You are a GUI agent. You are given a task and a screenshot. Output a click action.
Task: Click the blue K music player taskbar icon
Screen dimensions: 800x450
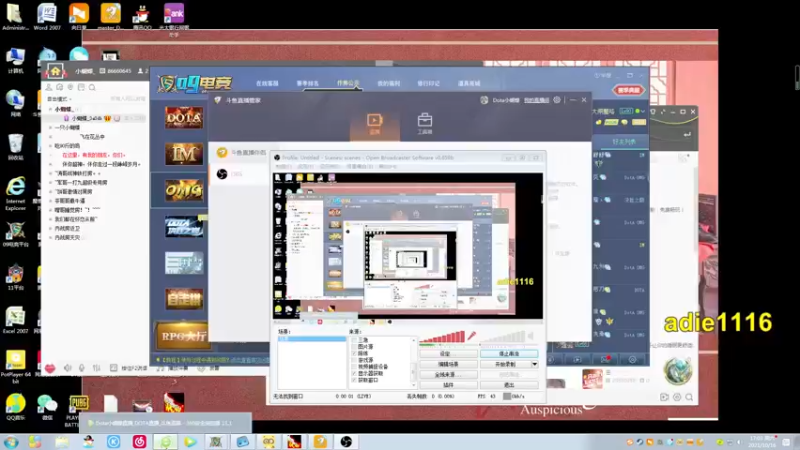pos(113,441)
